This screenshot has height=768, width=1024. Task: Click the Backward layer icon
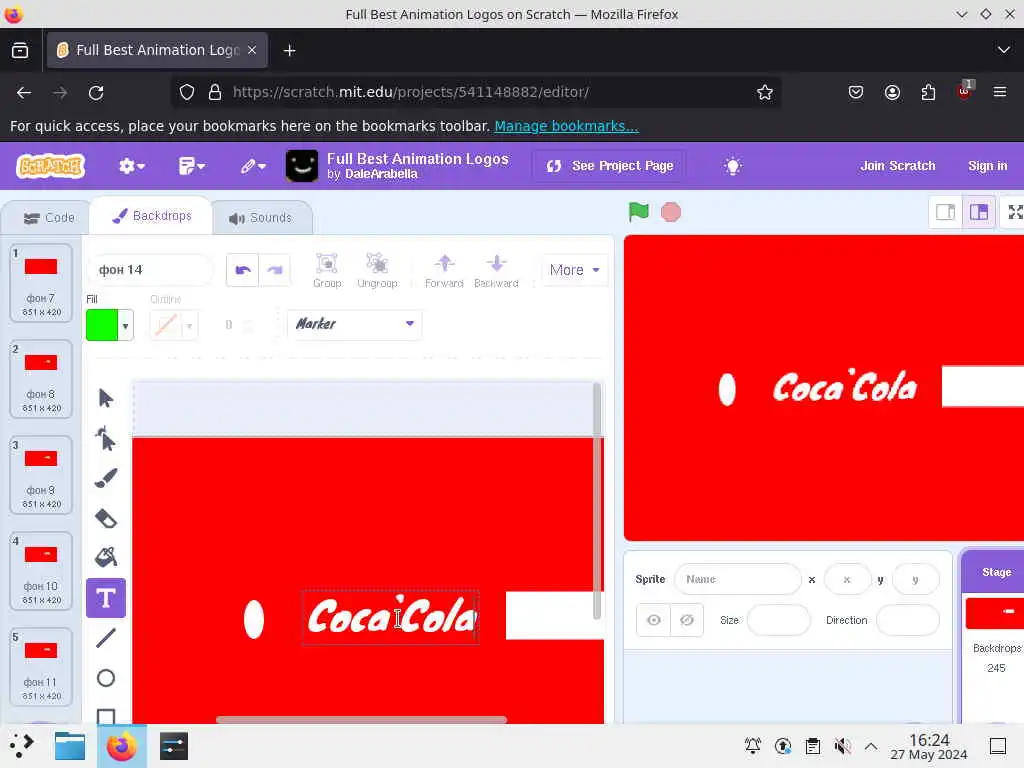[496, 270]
